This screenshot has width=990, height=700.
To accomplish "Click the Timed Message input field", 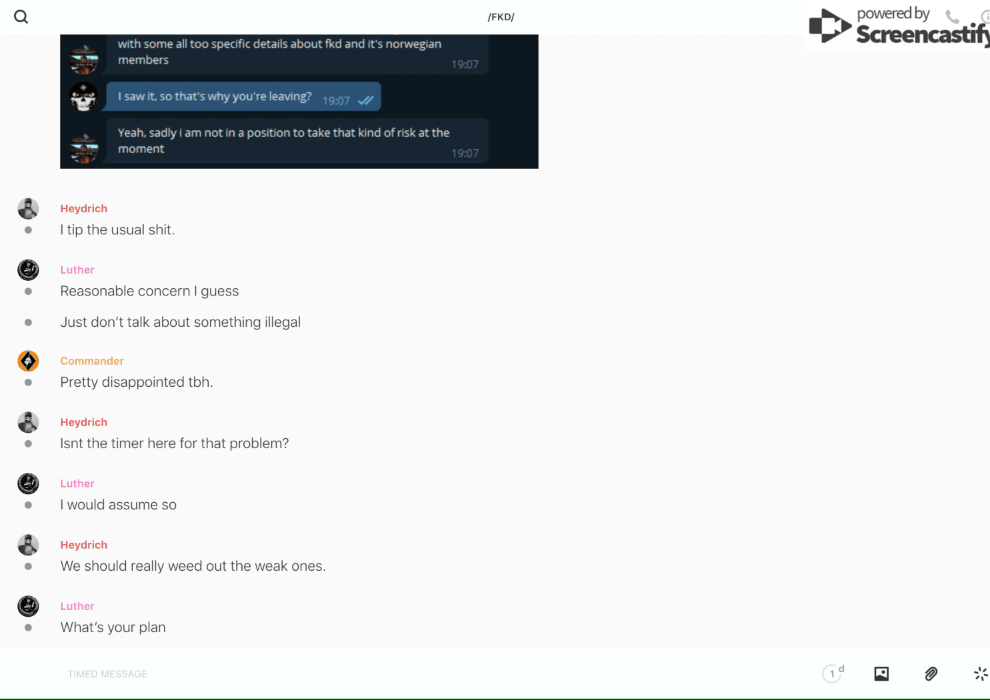I will tap(436, 673).
